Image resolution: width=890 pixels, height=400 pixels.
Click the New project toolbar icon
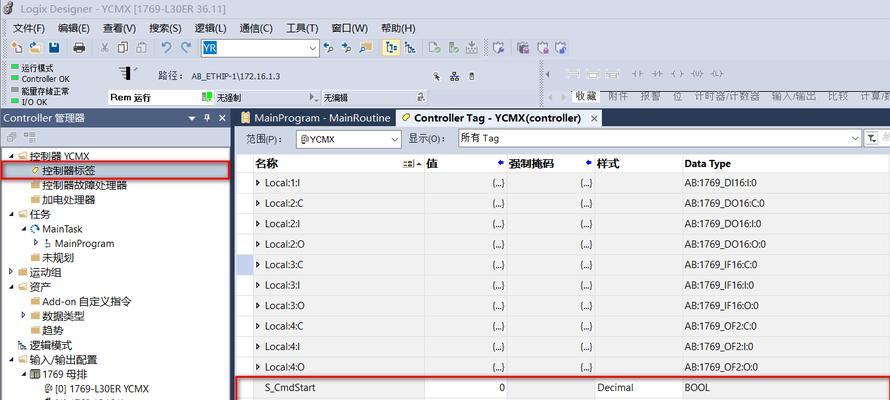pyautogui.click(x=17, y=48)
